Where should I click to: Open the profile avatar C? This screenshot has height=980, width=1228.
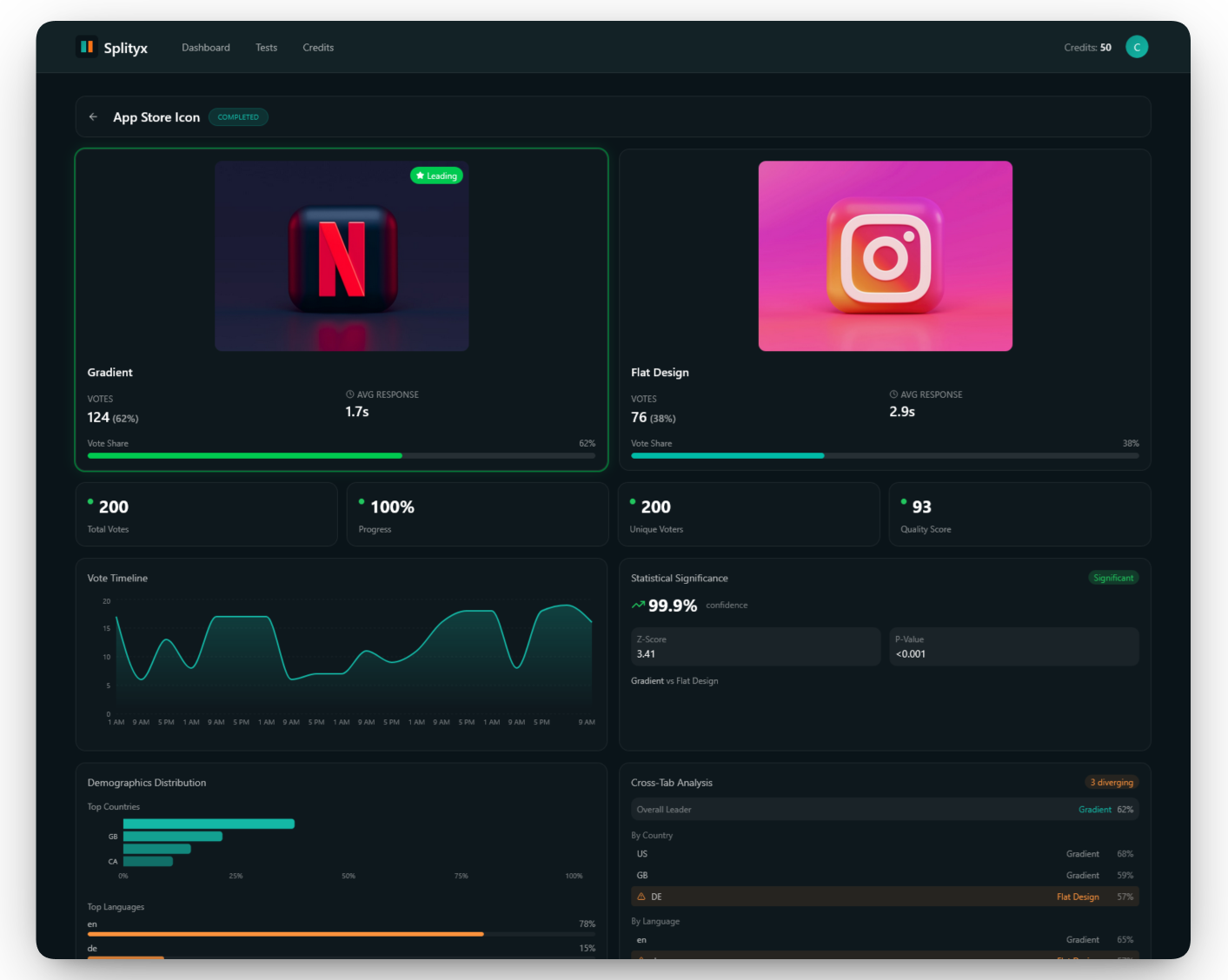(x=1137, y=47)
